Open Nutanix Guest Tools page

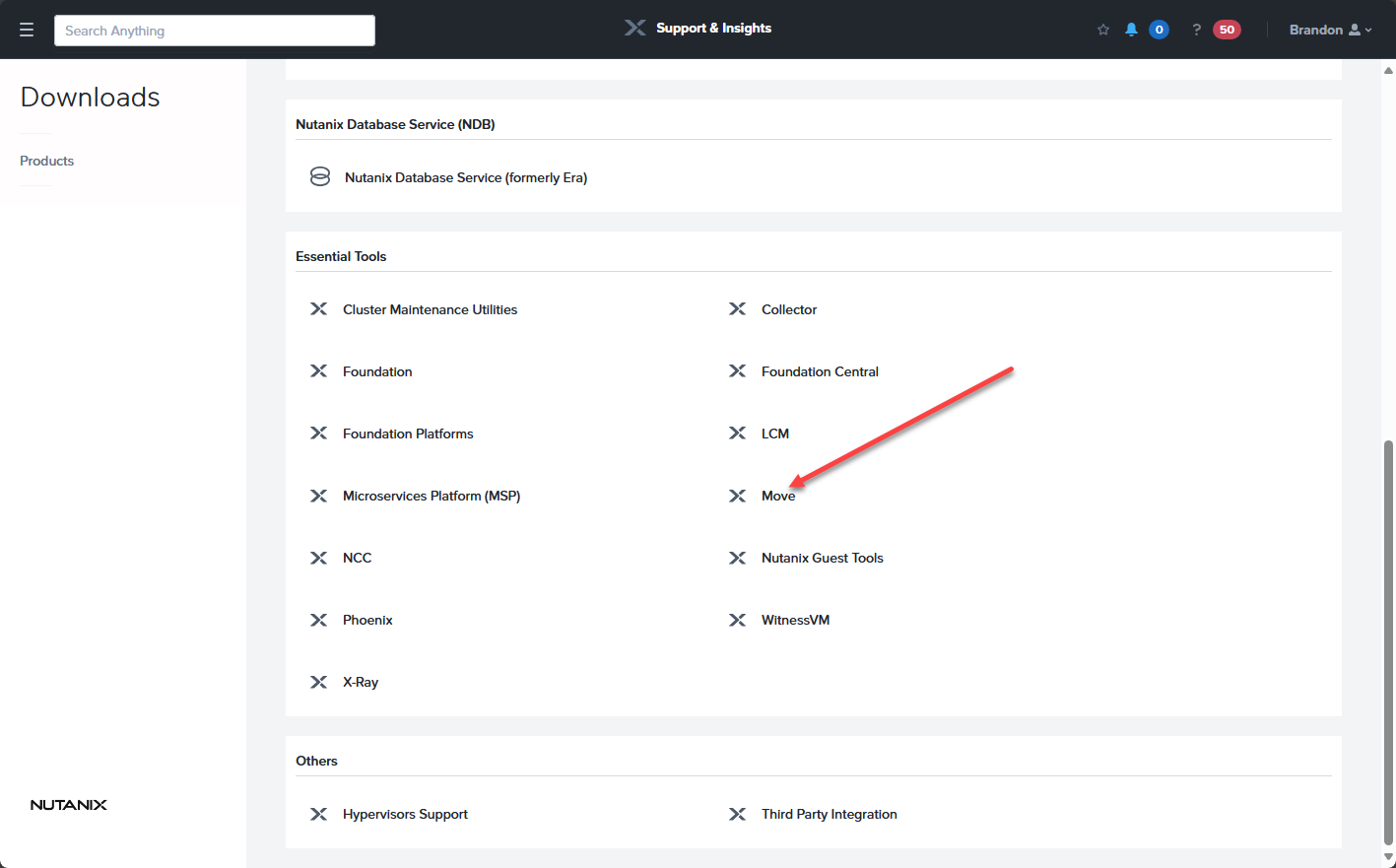pos(823,558)
